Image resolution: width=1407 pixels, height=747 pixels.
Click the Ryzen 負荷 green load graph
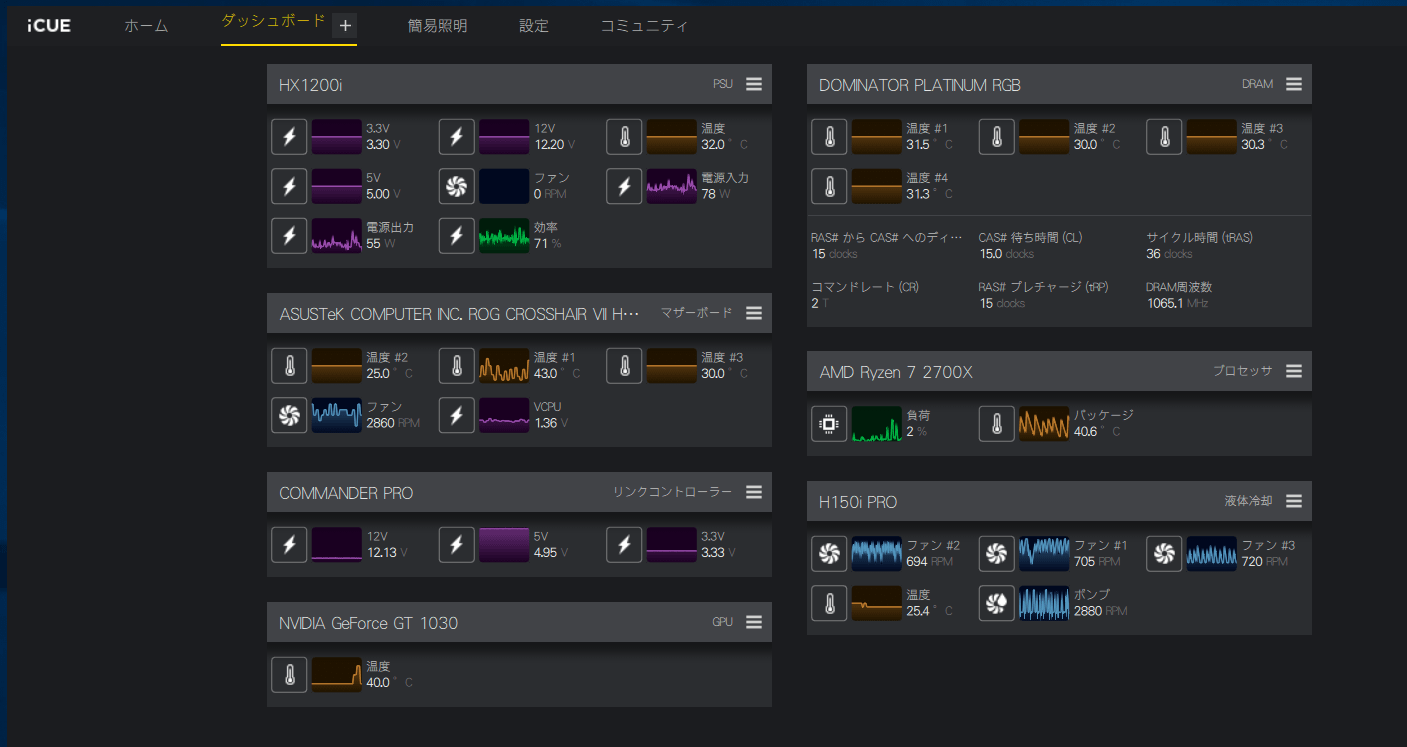(877, 424)
